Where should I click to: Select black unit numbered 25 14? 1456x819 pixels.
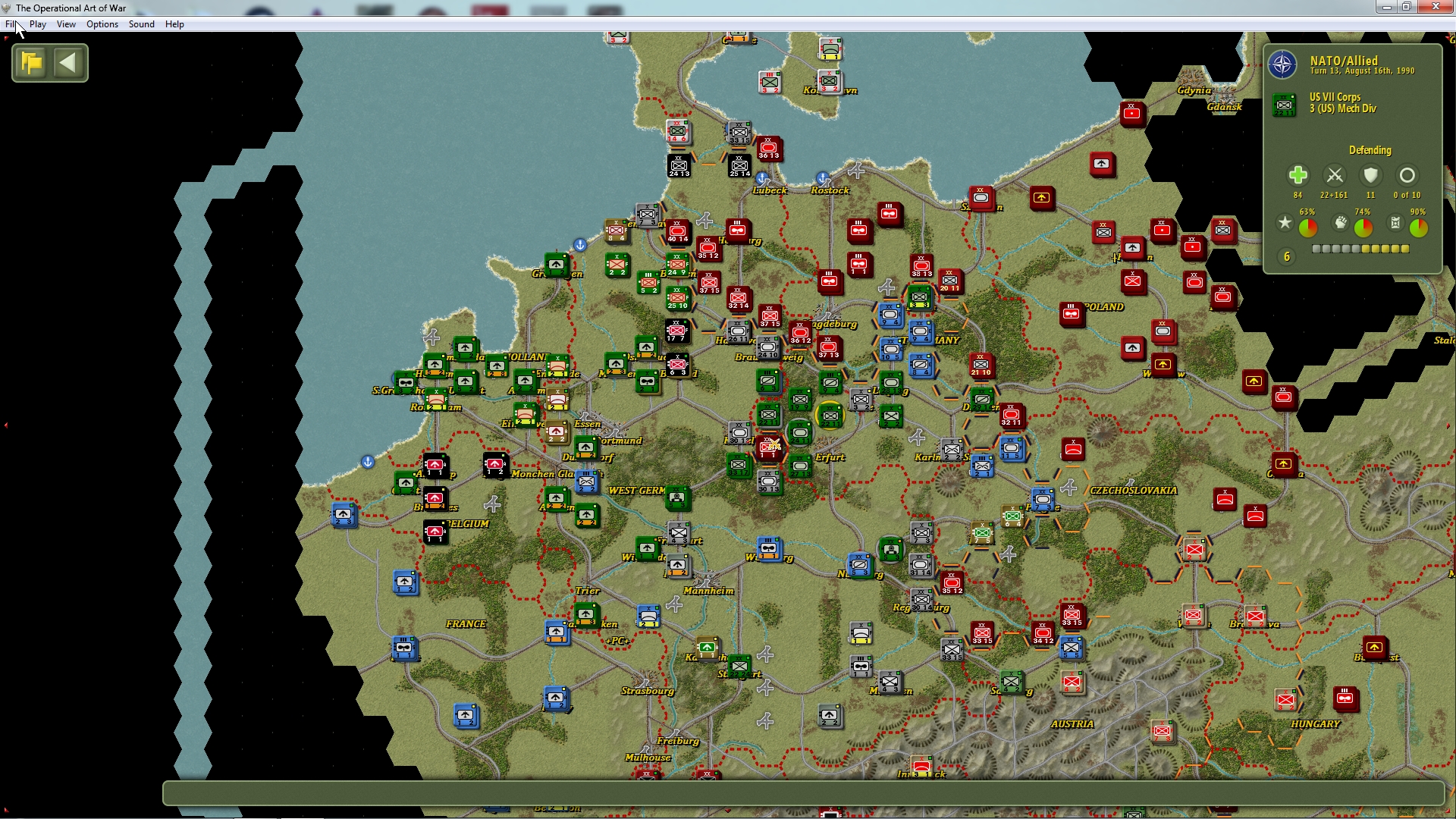tap(739, 167)
